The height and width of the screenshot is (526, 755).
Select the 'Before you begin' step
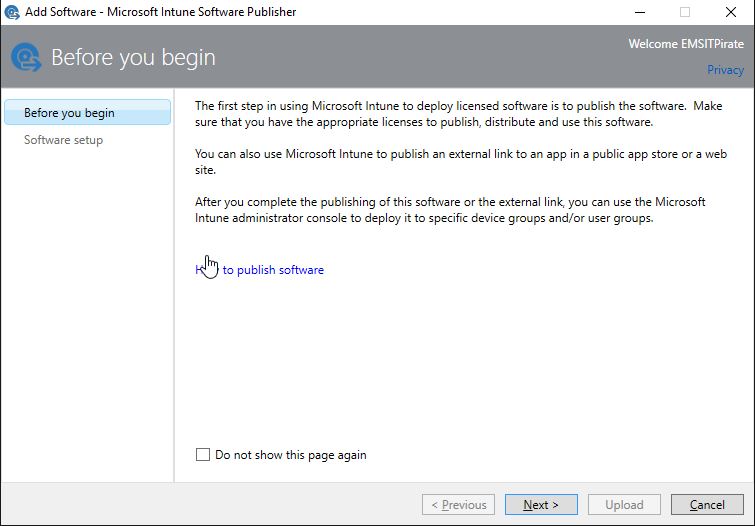coord(87,112)
